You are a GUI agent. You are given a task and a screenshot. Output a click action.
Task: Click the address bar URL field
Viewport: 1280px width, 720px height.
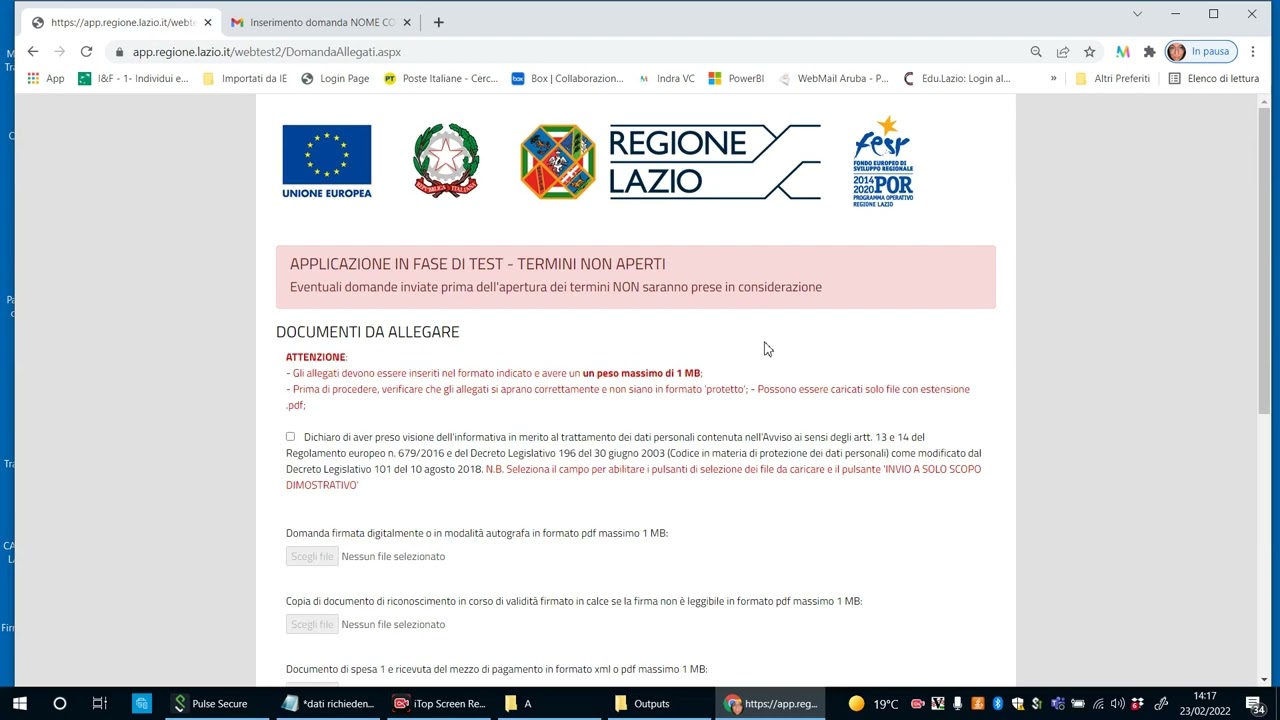[570, 52]
